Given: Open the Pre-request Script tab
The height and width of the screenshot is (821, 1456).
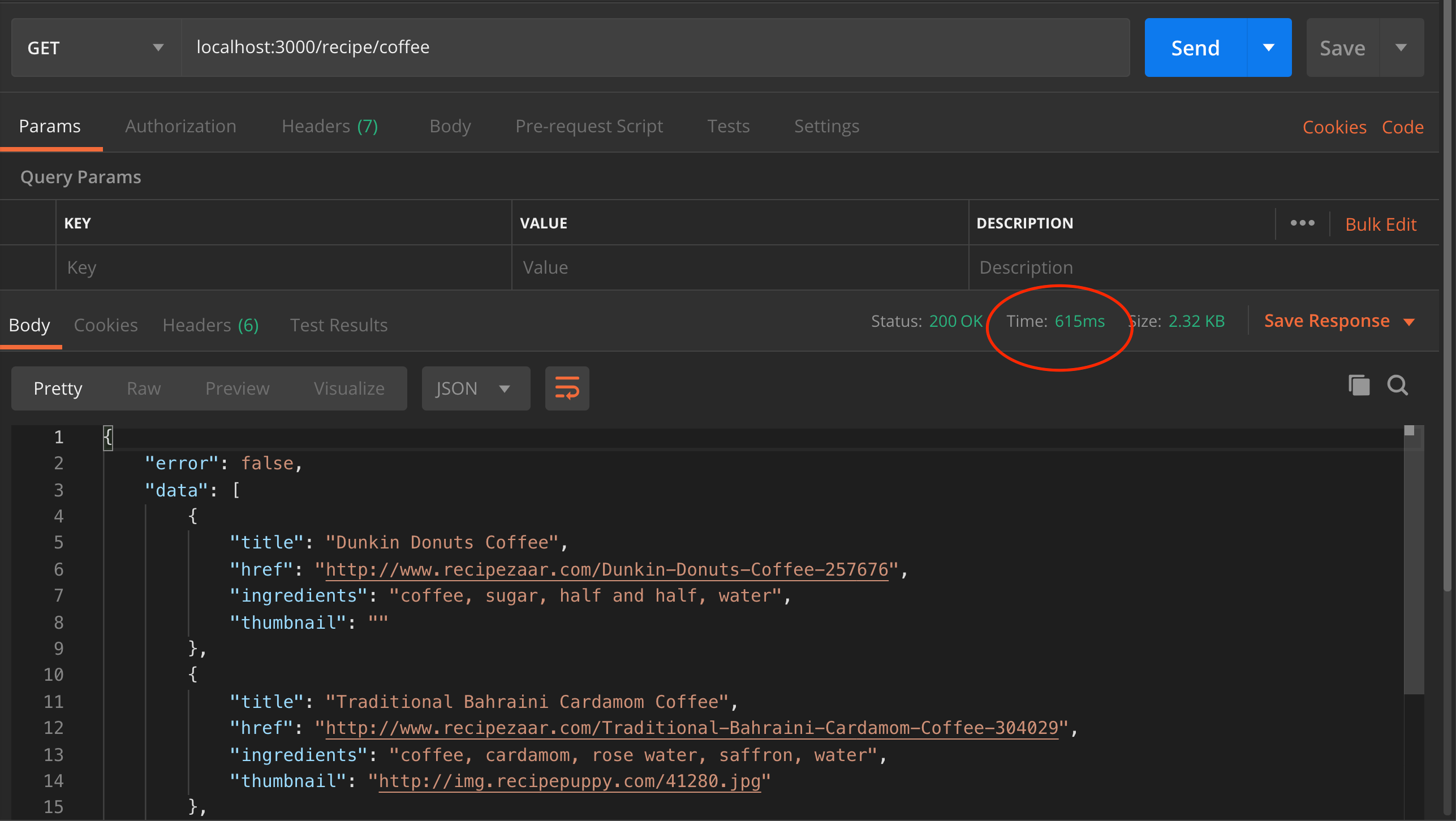Looking at the screenshot, I should (589, 126).
